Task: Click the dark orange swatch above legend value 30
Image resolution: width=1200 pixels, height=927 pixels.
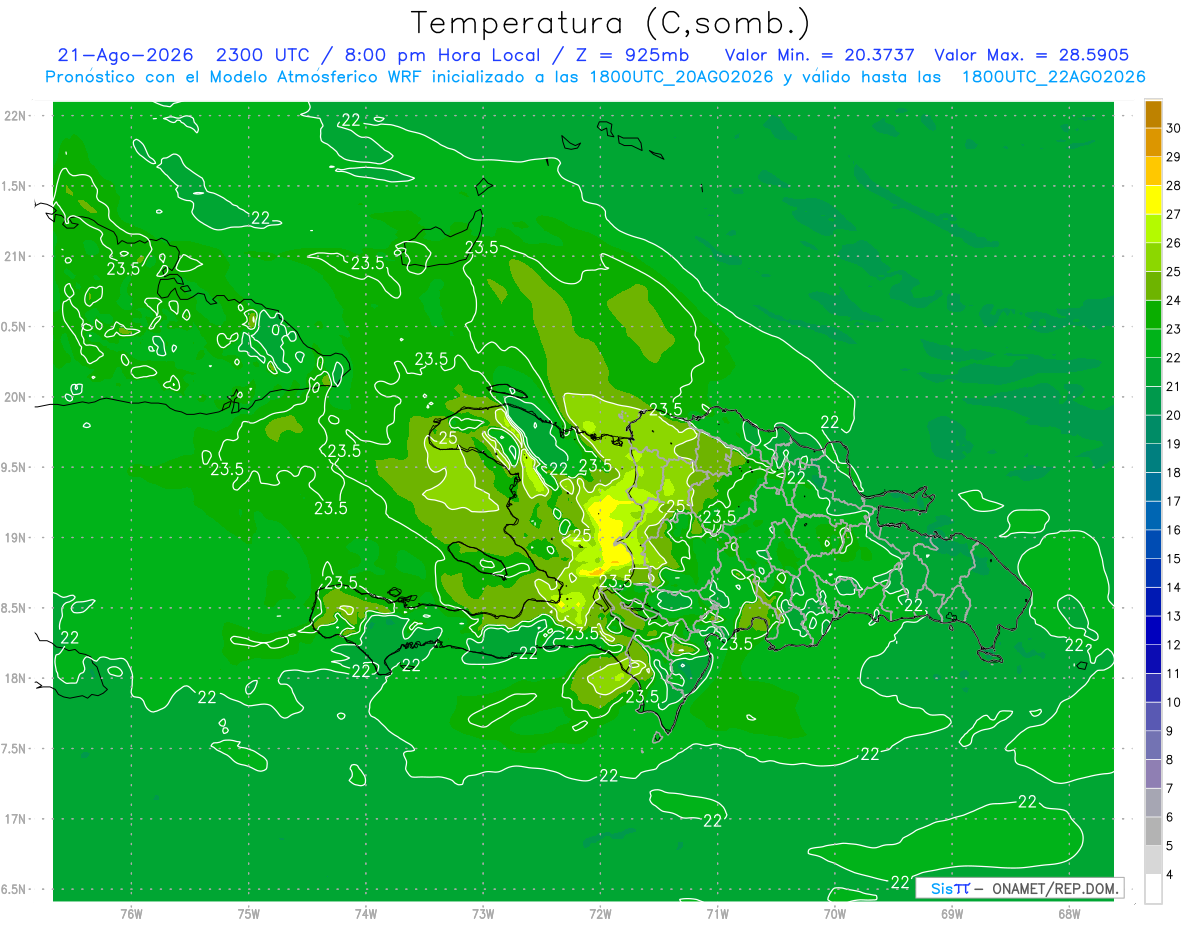Action: click(x=1153, y=114)
